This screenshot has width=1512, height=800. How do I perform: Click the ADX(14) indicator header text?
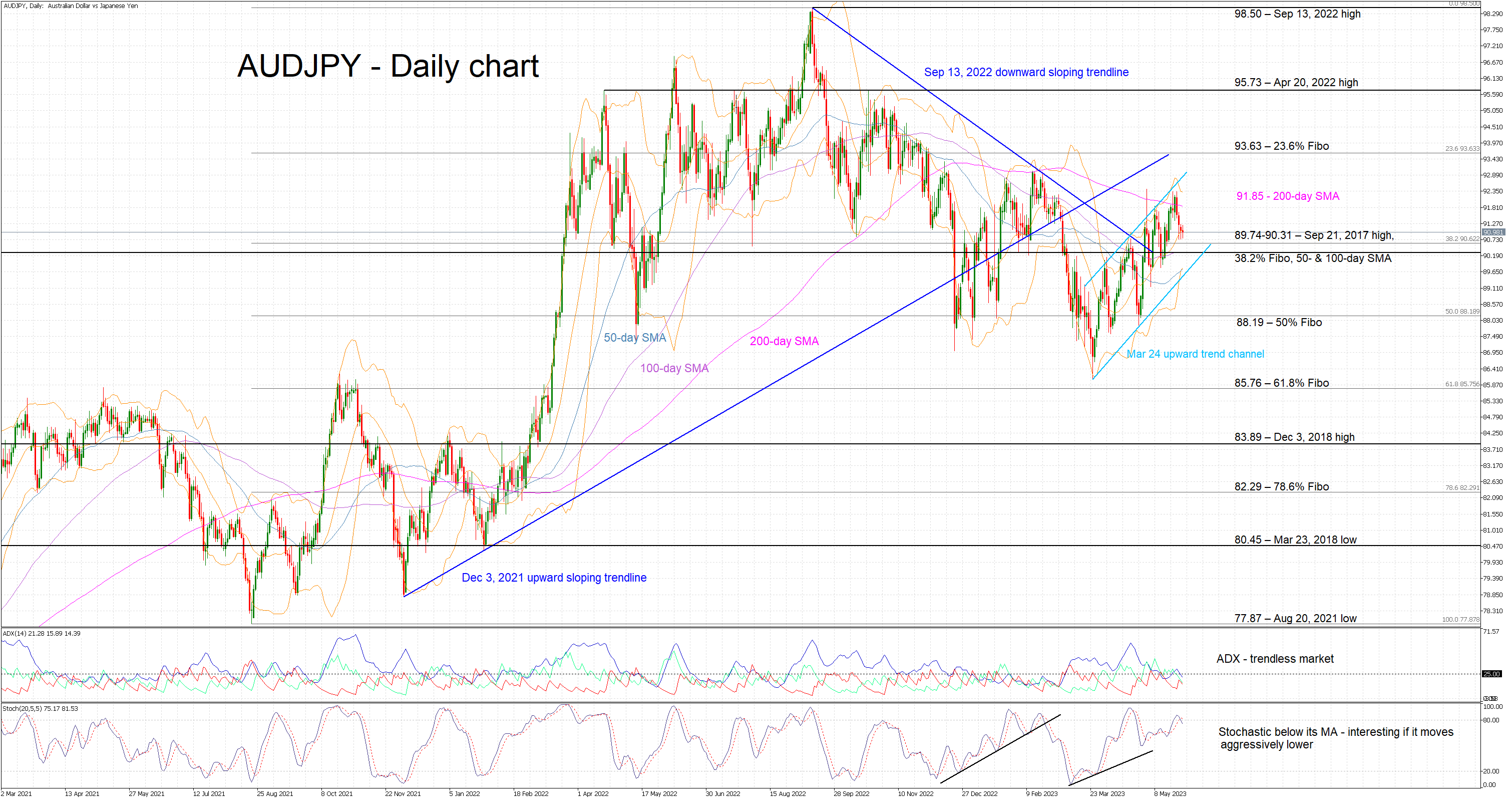(x=41, y=633)
